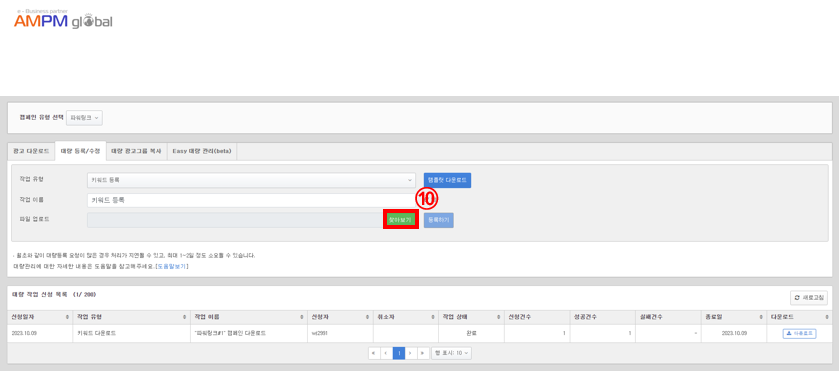Click the 성공건수 column header
This screenshot has height=372, width=839.
point(602,317)
